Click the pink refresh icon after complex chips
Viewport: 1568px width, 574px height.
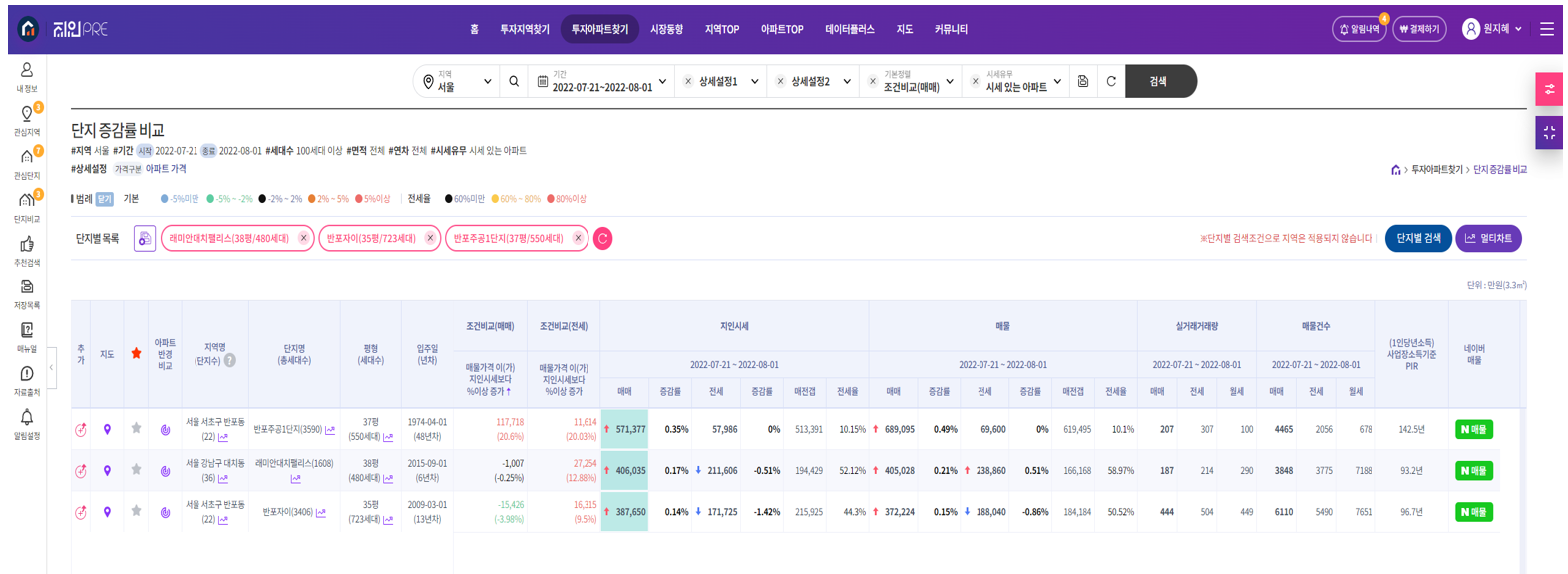point(602,239)
